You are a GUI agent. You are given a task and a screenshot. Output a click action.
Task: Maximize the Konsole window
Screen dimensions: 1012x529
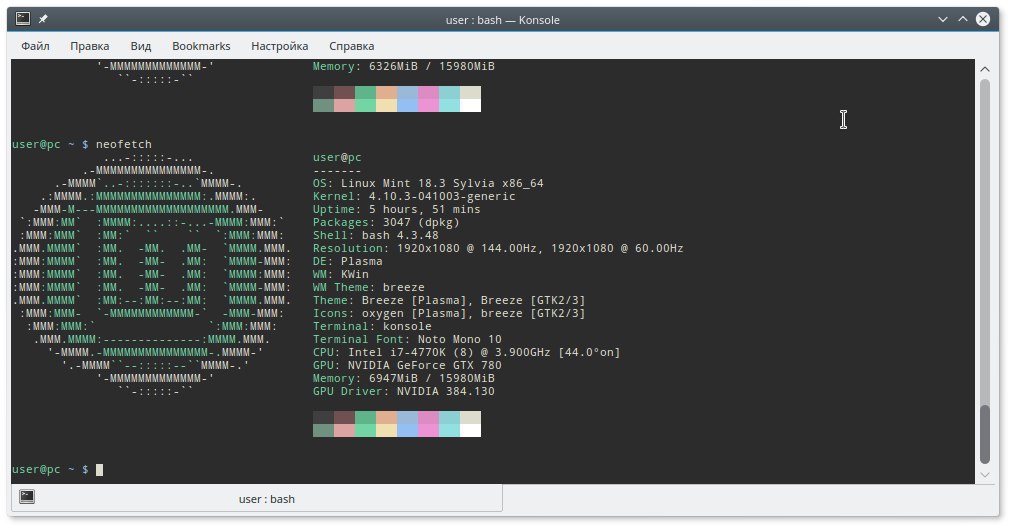[963, 19]
